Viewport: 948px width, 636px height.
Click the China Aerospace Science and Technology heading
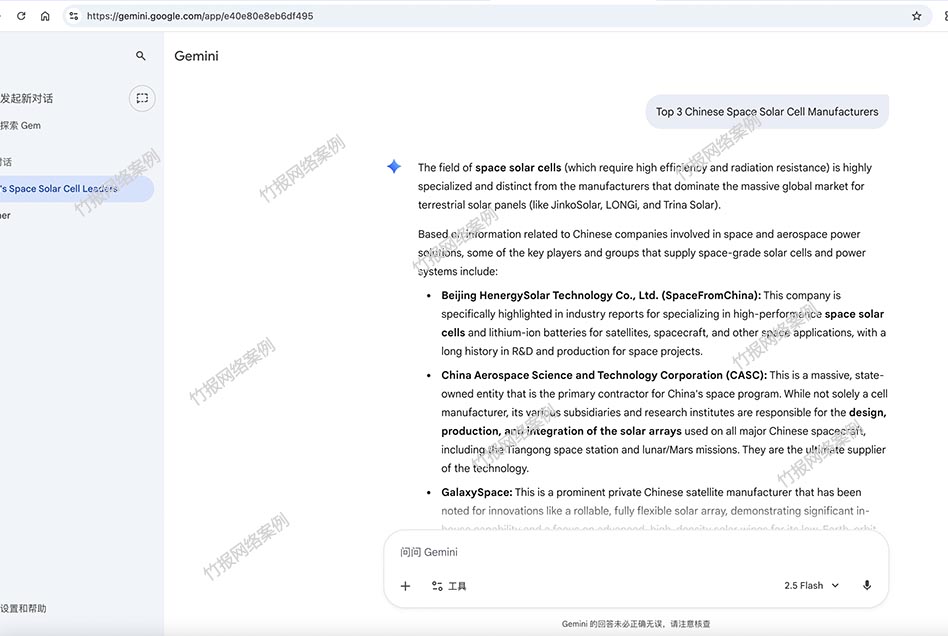pyautogui.click(x=604, y=375)
